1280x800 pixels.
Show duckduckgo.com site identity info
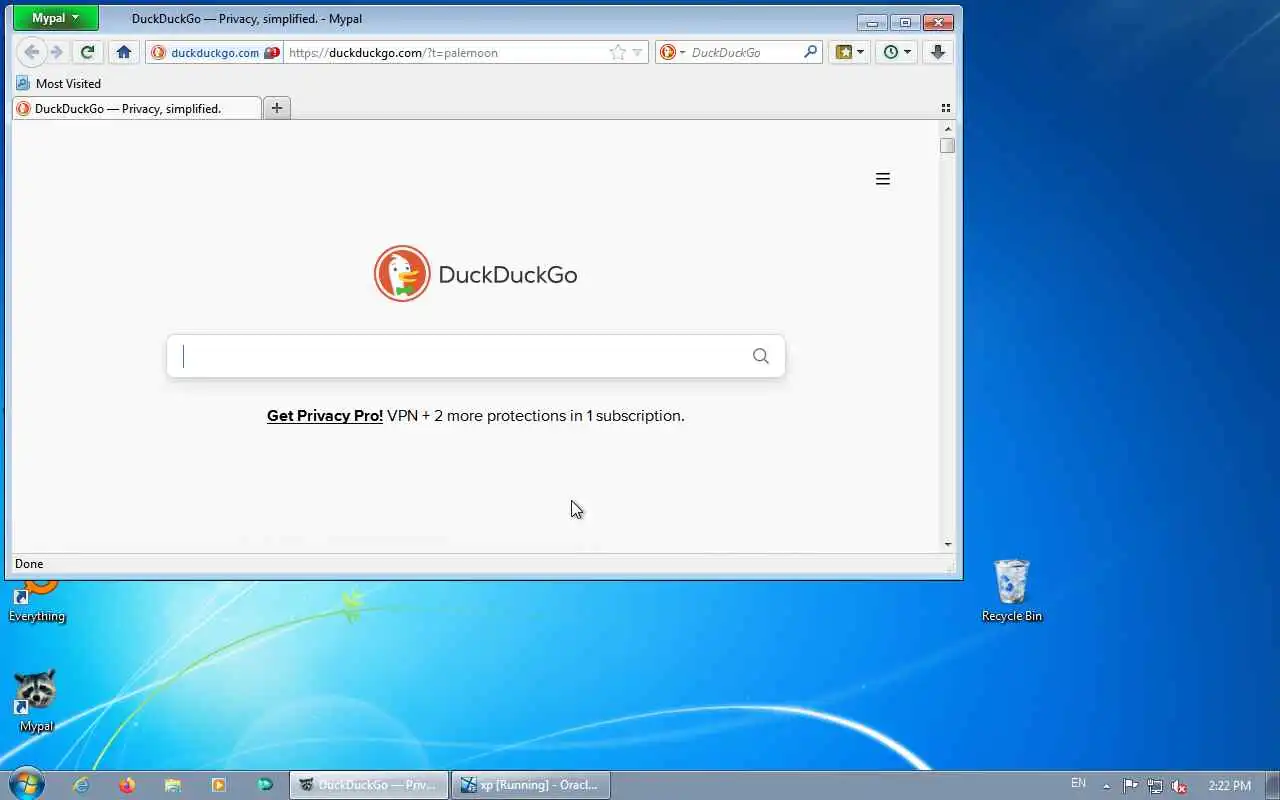click(x=214, y=53)
